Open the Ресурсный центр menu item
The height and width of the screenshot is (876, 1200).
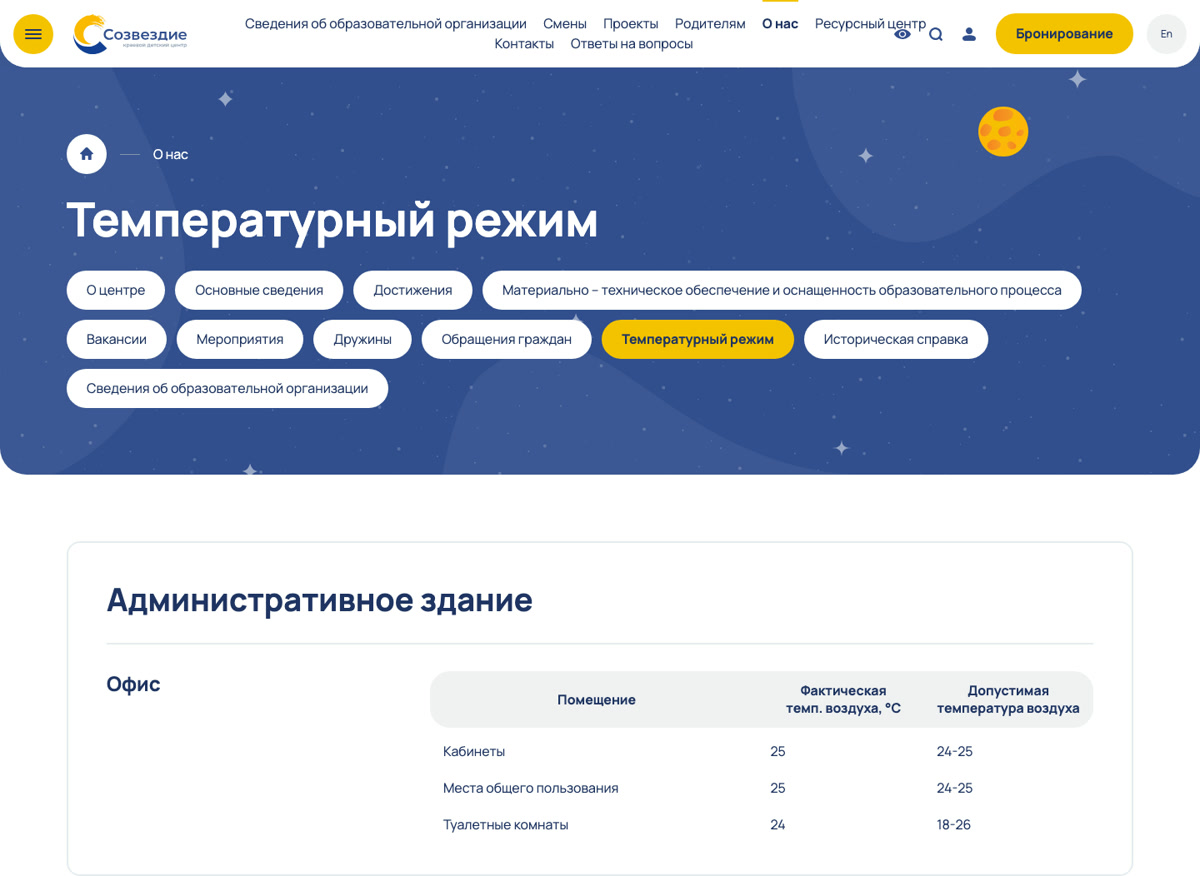click(x=870, y=24)
